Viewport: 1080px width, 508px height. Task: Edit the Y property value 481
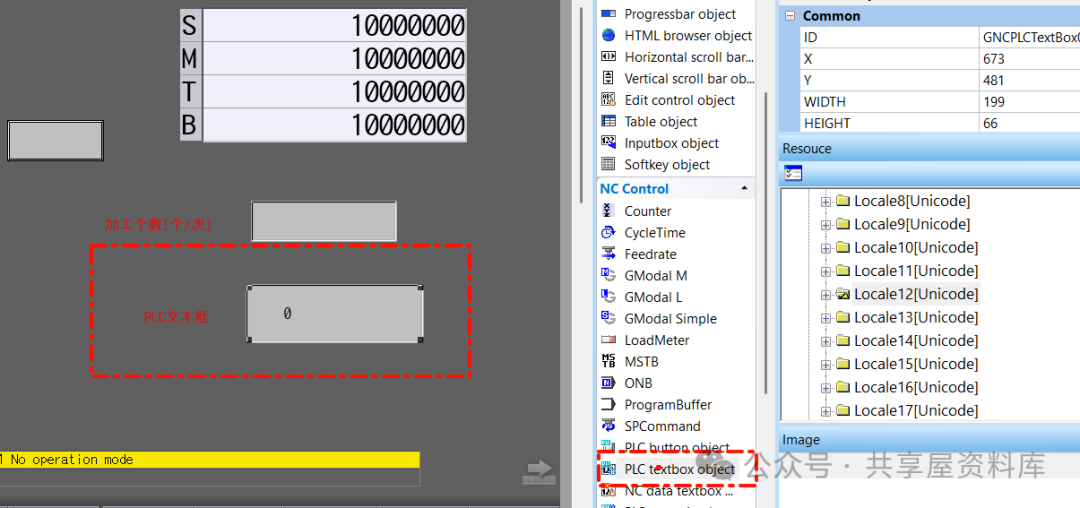1029,81
